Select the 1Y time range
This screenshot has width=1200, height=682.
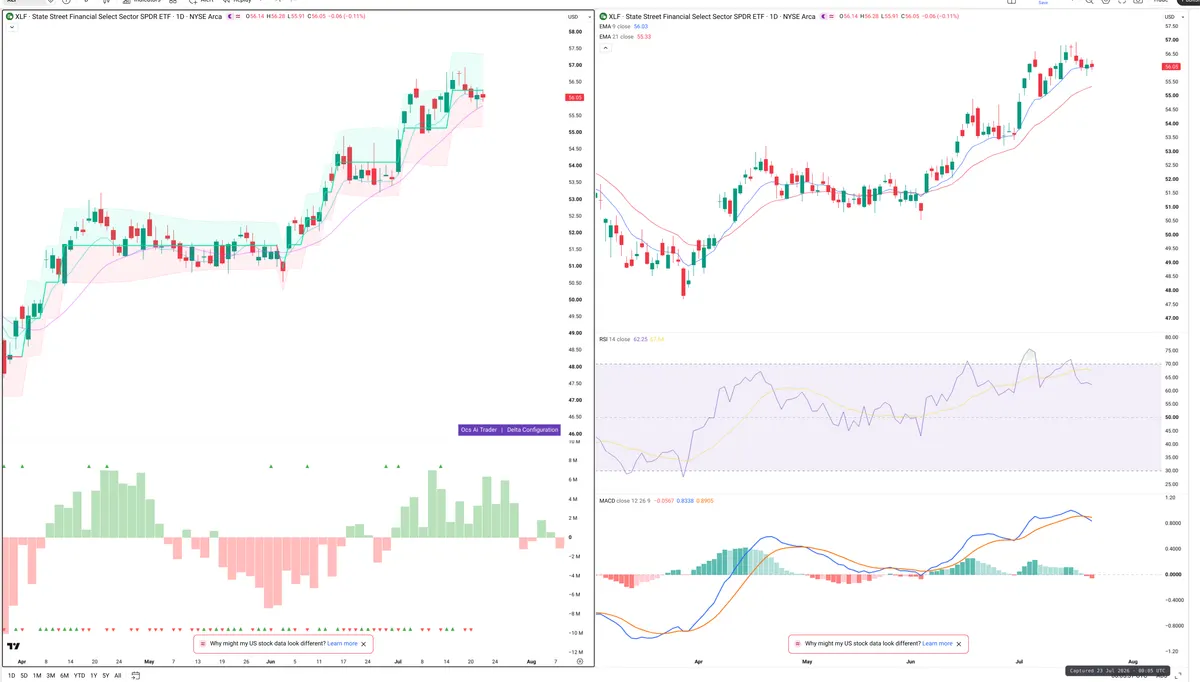pos(94,676)
